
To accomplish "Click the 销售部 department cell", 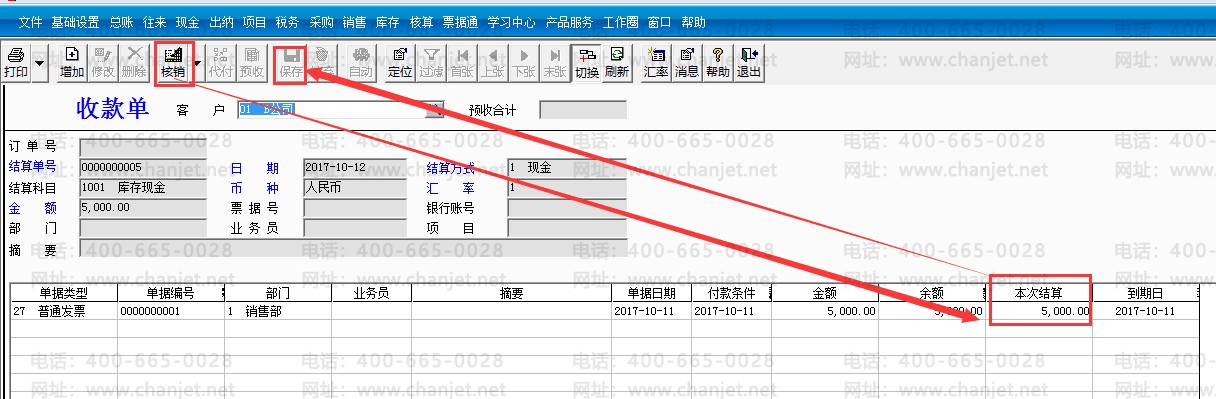I will pyautogui.click(x=277, y=311).
